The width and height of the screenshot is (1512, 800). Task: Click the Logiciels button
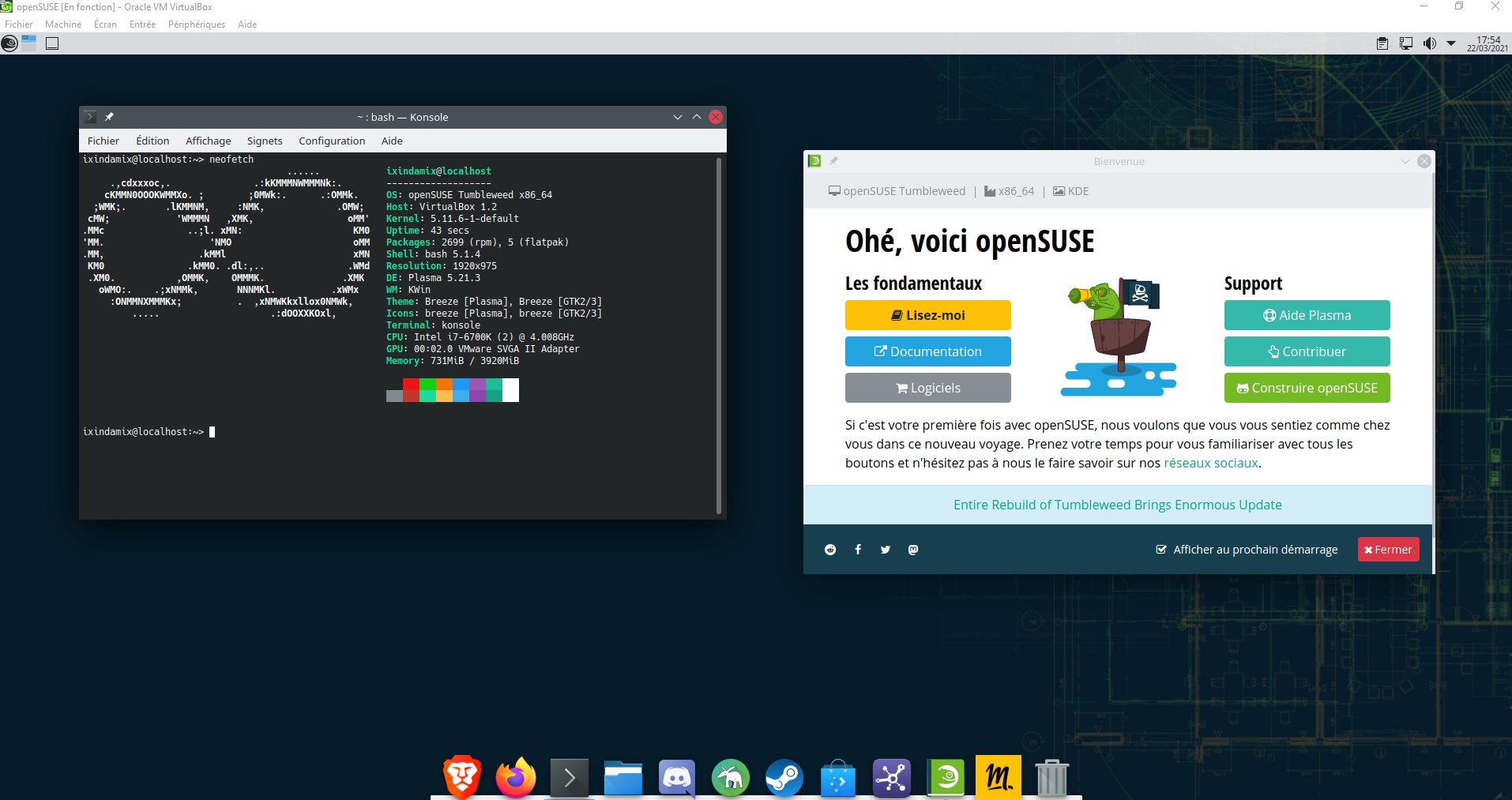coord(928,388)
